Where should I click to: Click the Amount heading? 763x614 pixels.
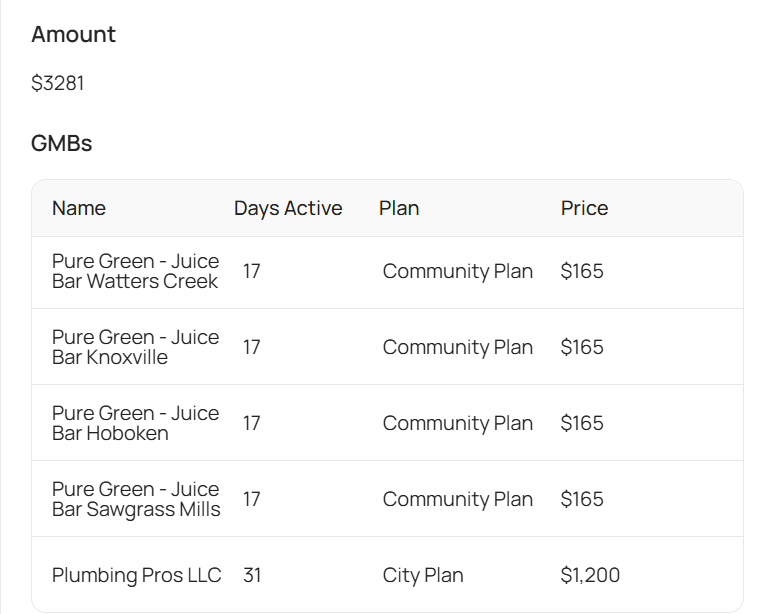[73, 34]
